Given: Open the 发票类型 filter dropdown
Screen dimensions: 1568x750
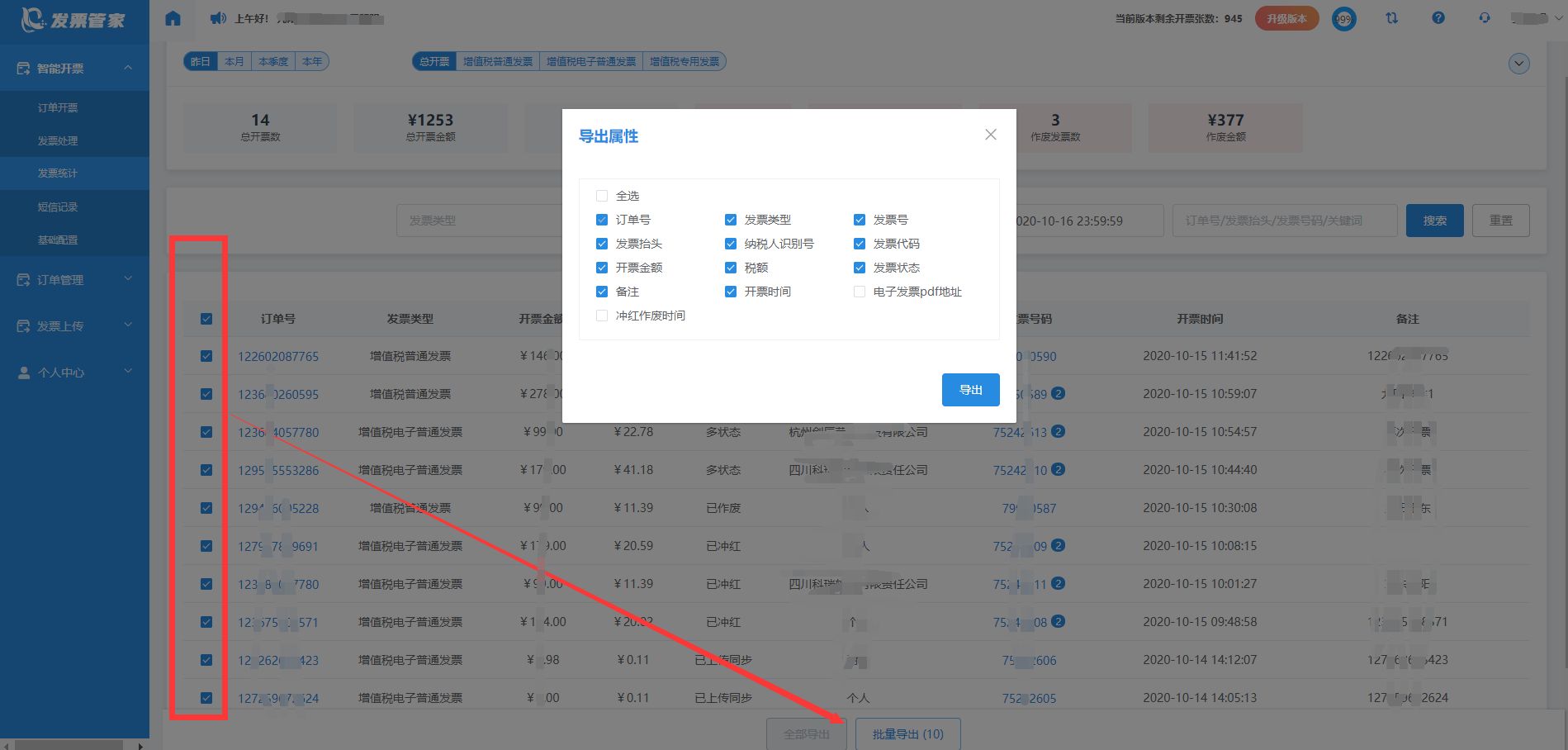Looking at the screenshot, I should click(480, 221).
